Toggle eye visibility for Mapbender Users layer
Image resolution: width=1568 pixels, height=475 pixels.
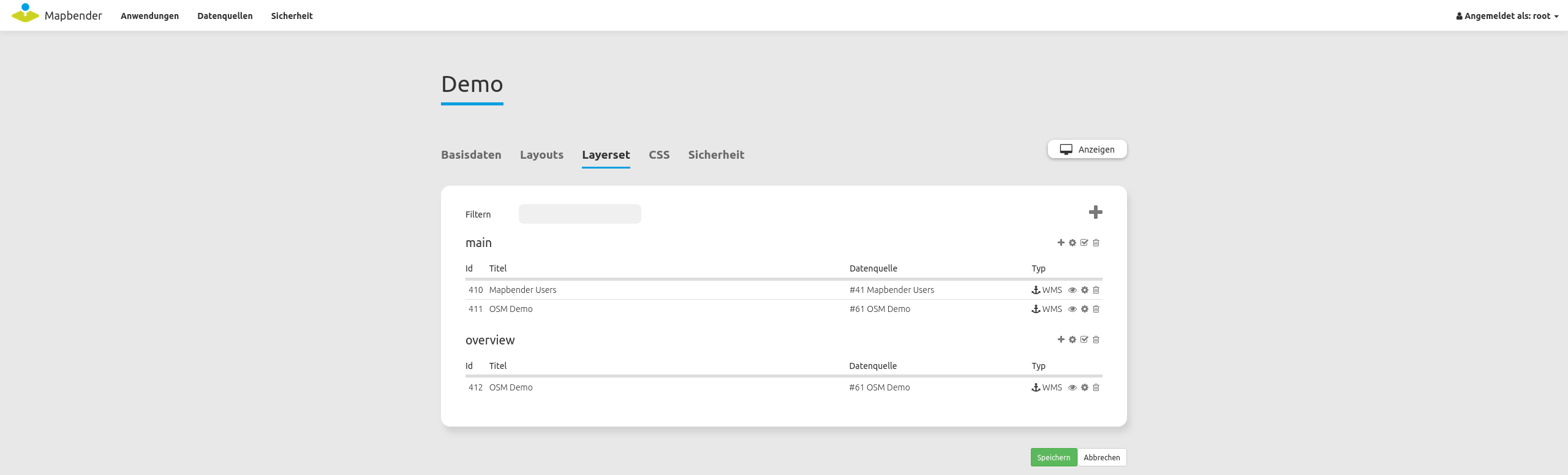point(1072,290)
